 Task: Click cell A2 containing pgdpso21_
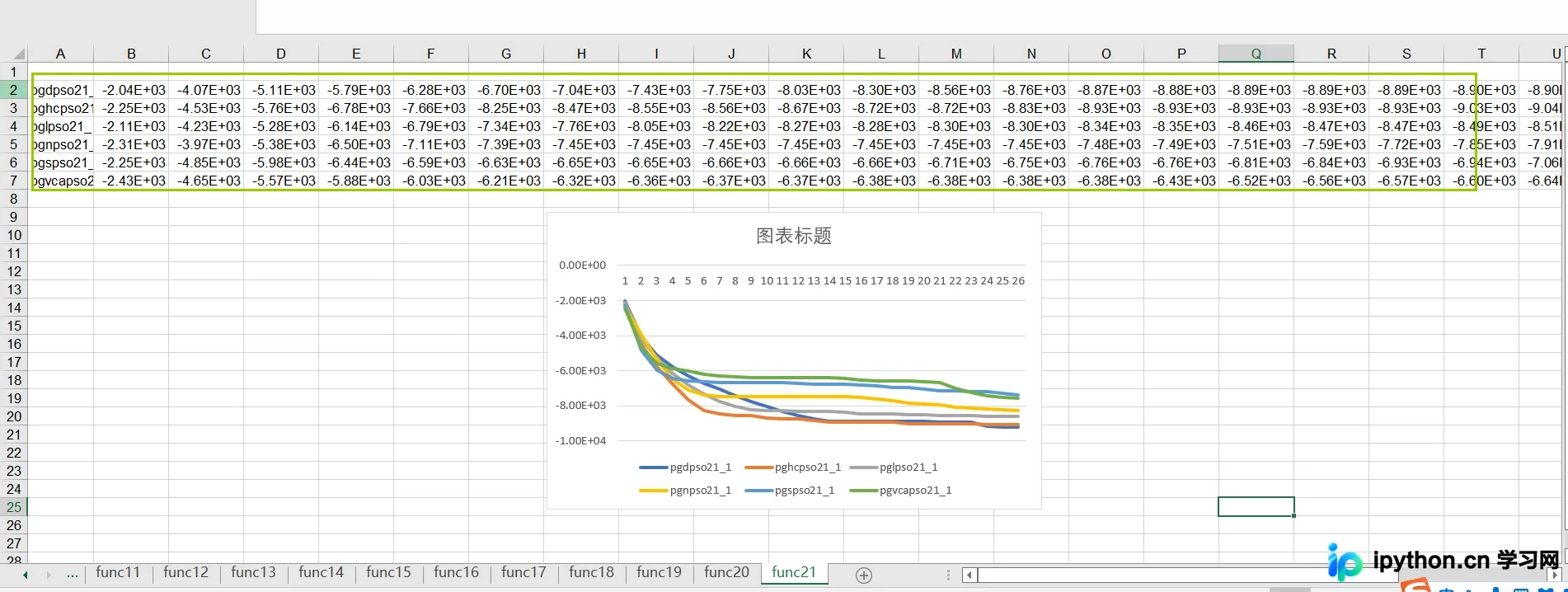pos(61,90)
